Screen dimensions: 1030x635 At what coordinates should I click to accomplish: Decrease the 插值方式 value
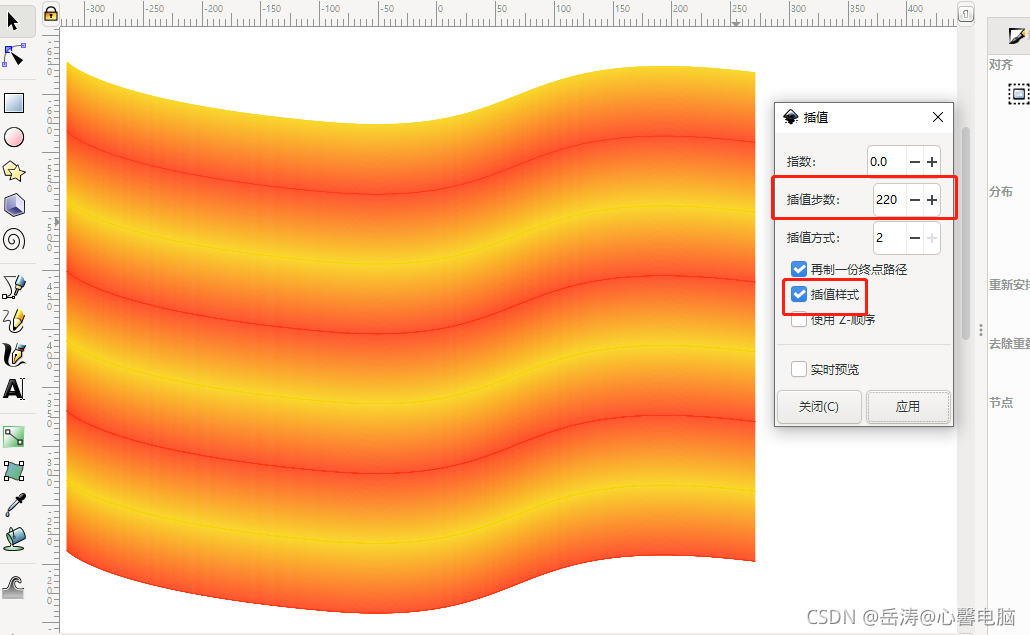pos(914,238)
